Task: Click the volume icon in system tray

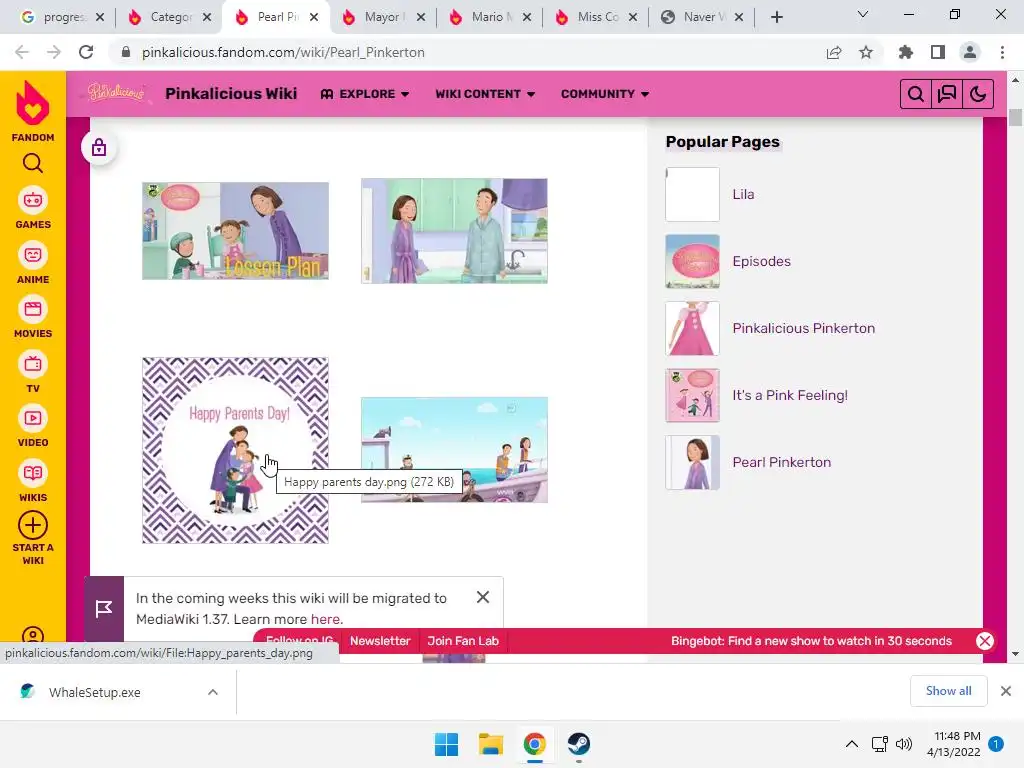Action: tap(904, 744)
